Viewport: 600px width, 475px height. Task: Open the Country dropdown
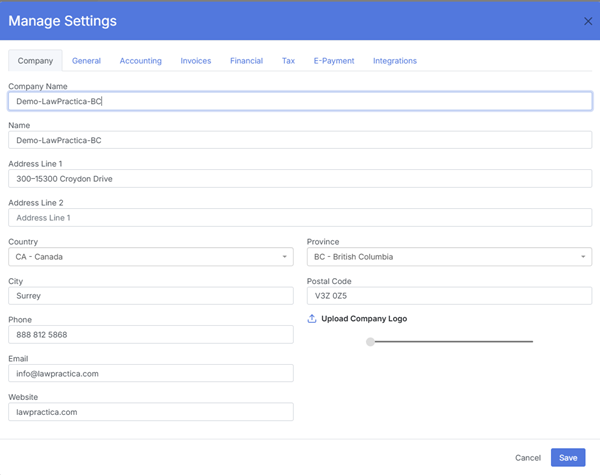click(150, 257)
